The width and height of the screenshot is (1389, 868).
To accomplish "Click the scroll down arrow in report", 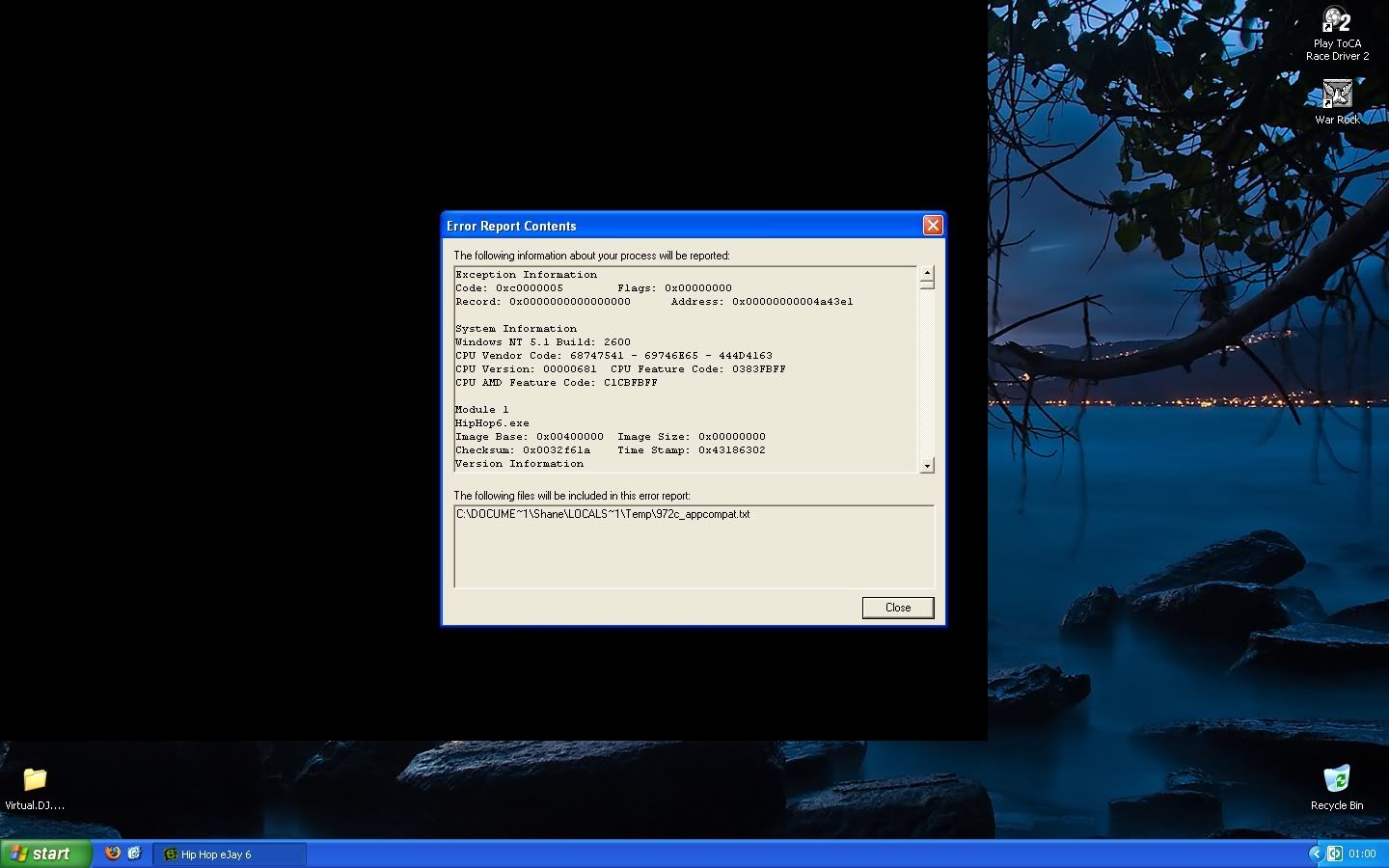I will point(927,466).
